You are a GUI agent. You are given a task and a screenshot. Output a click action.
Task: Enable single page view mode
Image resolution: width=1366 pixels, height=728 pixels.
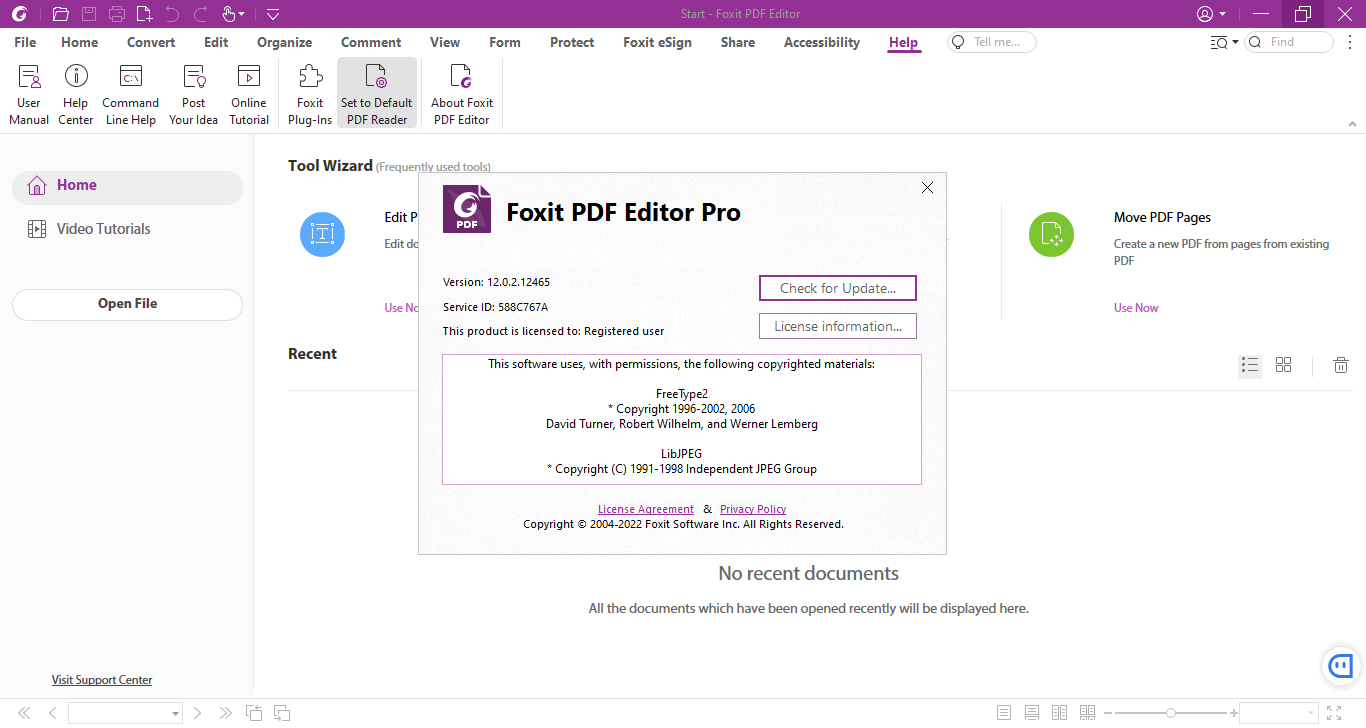[x=1003, y=712]
